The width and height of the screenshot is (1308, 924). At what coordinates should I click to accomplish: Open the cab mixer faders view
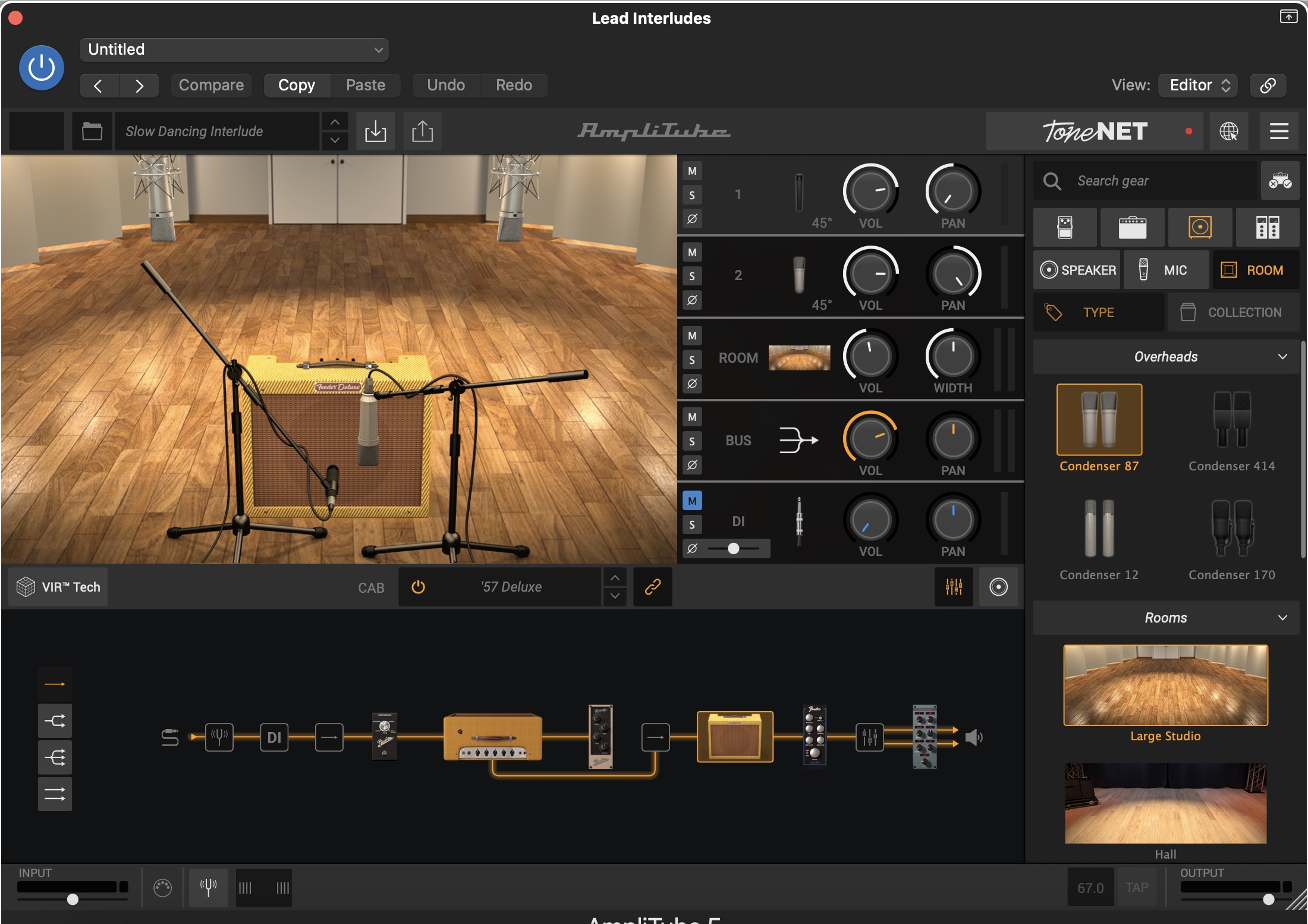point(954,587)
